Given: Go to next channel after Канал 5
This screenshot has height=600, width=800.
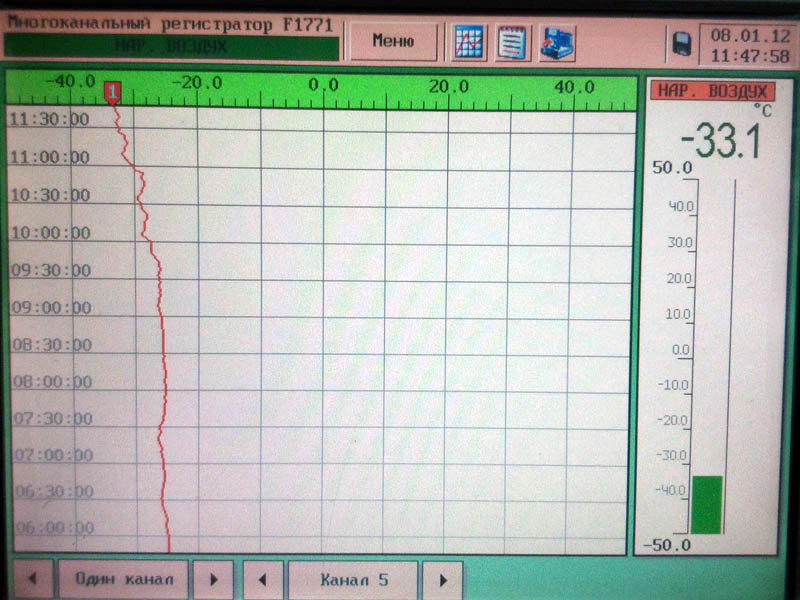Looking at the screenshot, I should (443, 579).
